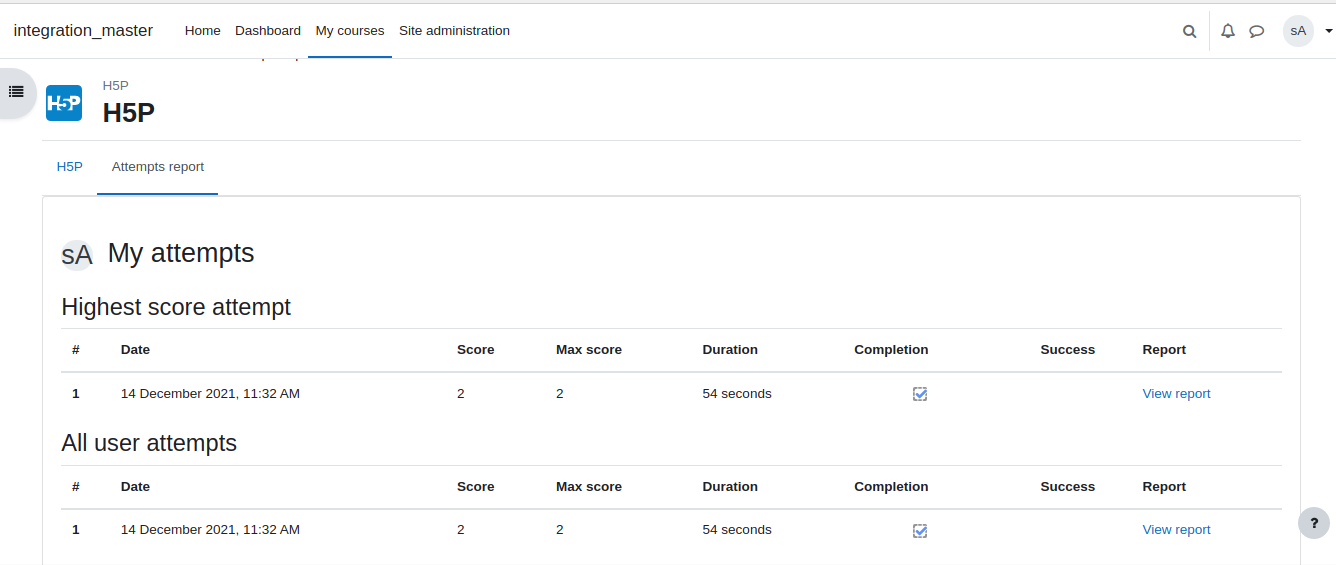
Task: Click the integration_master site name
Action: (83, 31)
